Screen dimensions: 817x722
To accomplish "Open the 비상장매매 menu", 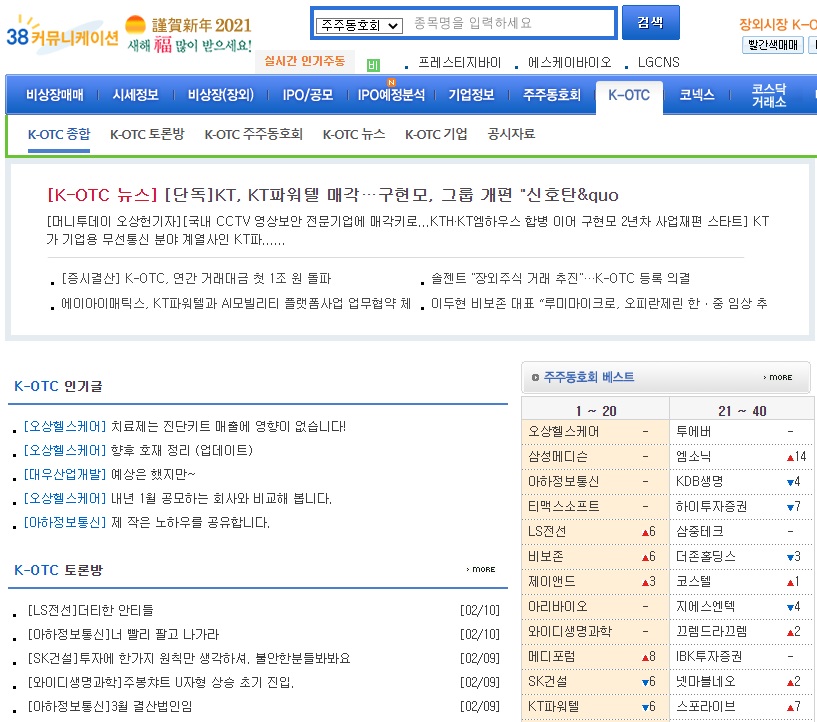I will click(x=55, y=95).
